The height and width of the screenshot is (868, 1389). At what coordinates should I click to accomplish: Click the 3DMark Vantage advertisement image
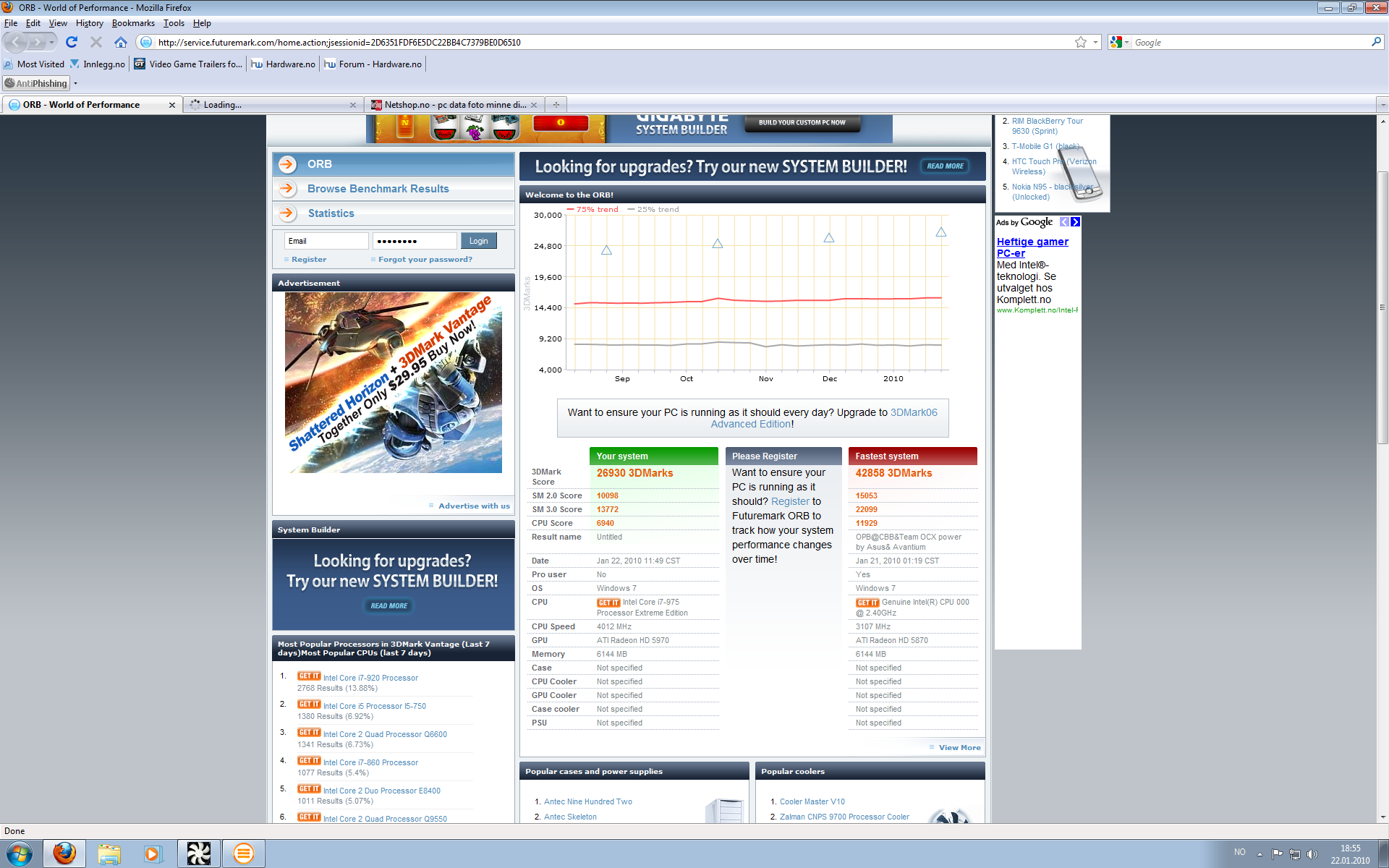394,383
